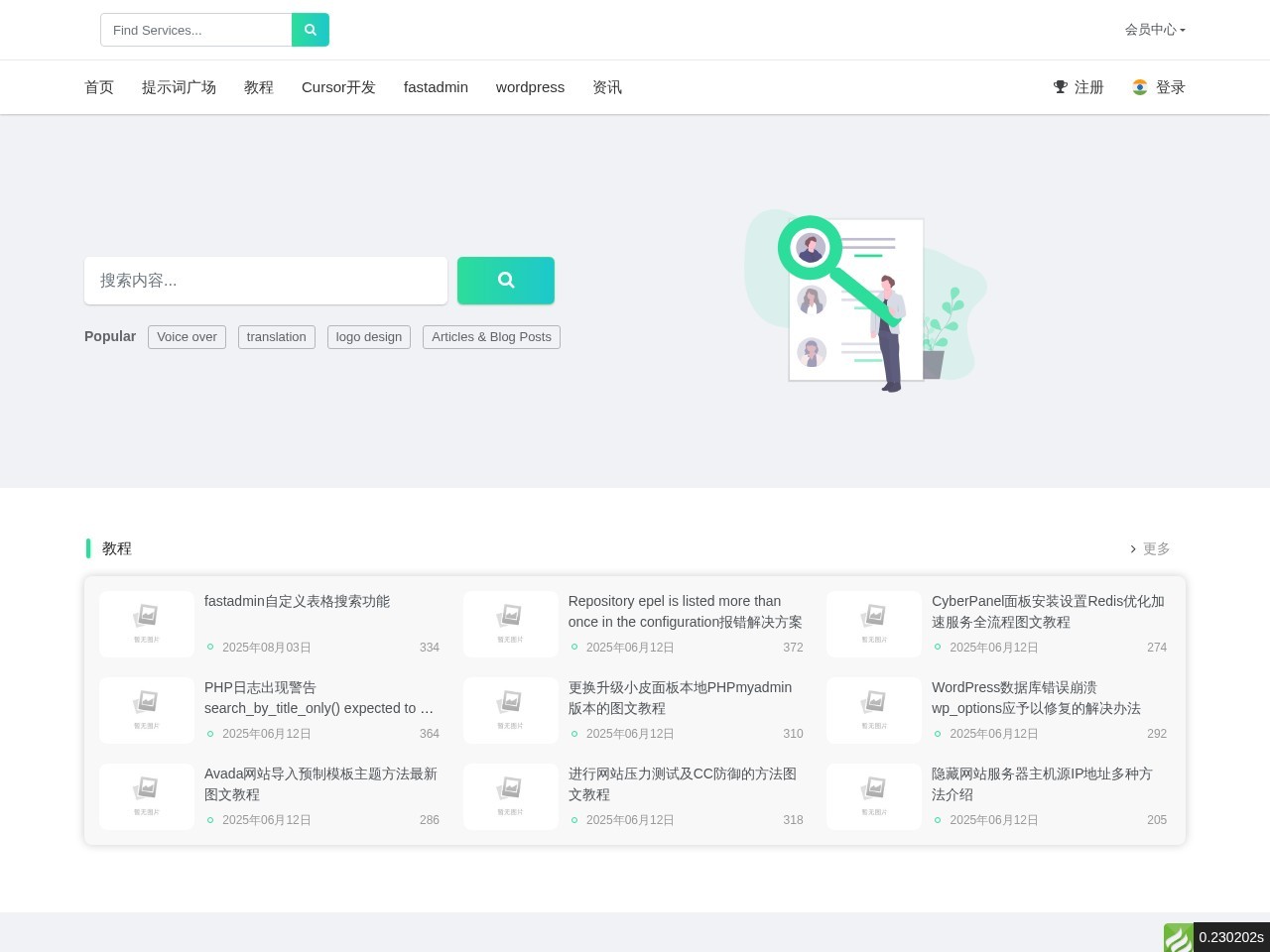
Task: Click the Find Services input box
Action: 195,30
